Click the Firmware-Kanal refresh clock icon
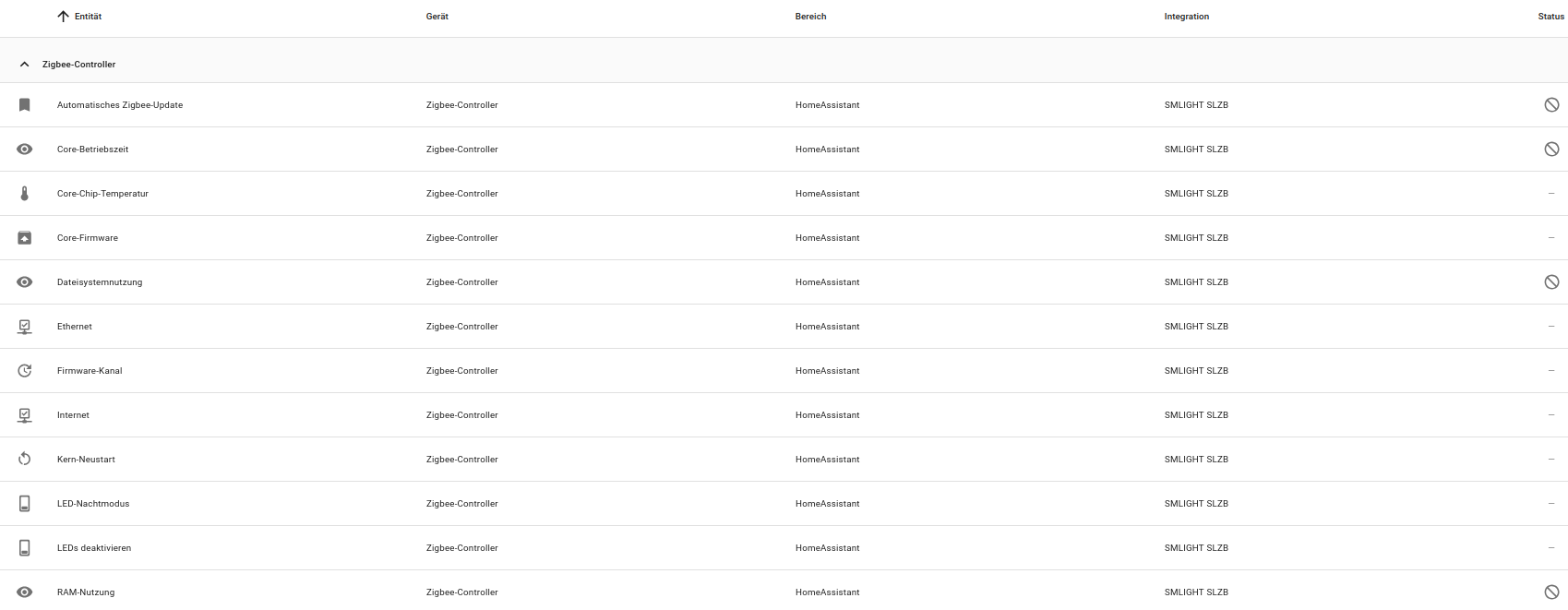The width and height of the screenshot is (1568, 610). pos(25,371)
